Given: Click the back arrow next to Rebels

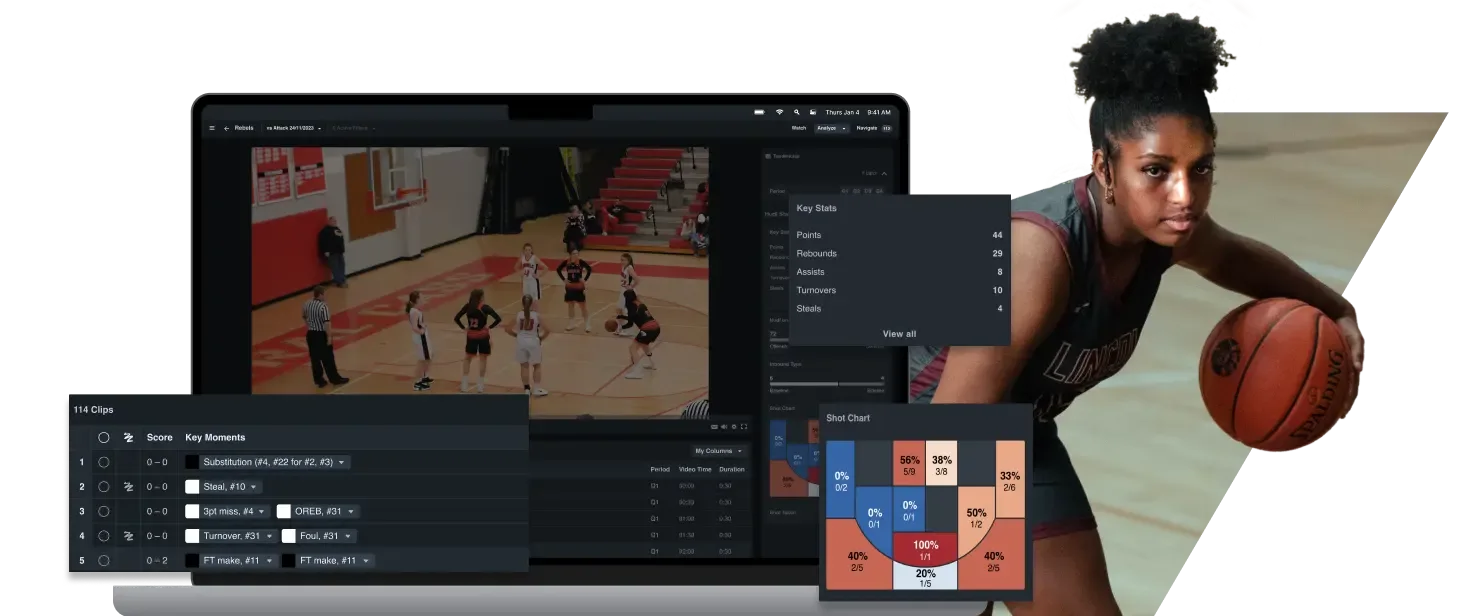Looking at the screenshot, I should click(x=226, y=128).
